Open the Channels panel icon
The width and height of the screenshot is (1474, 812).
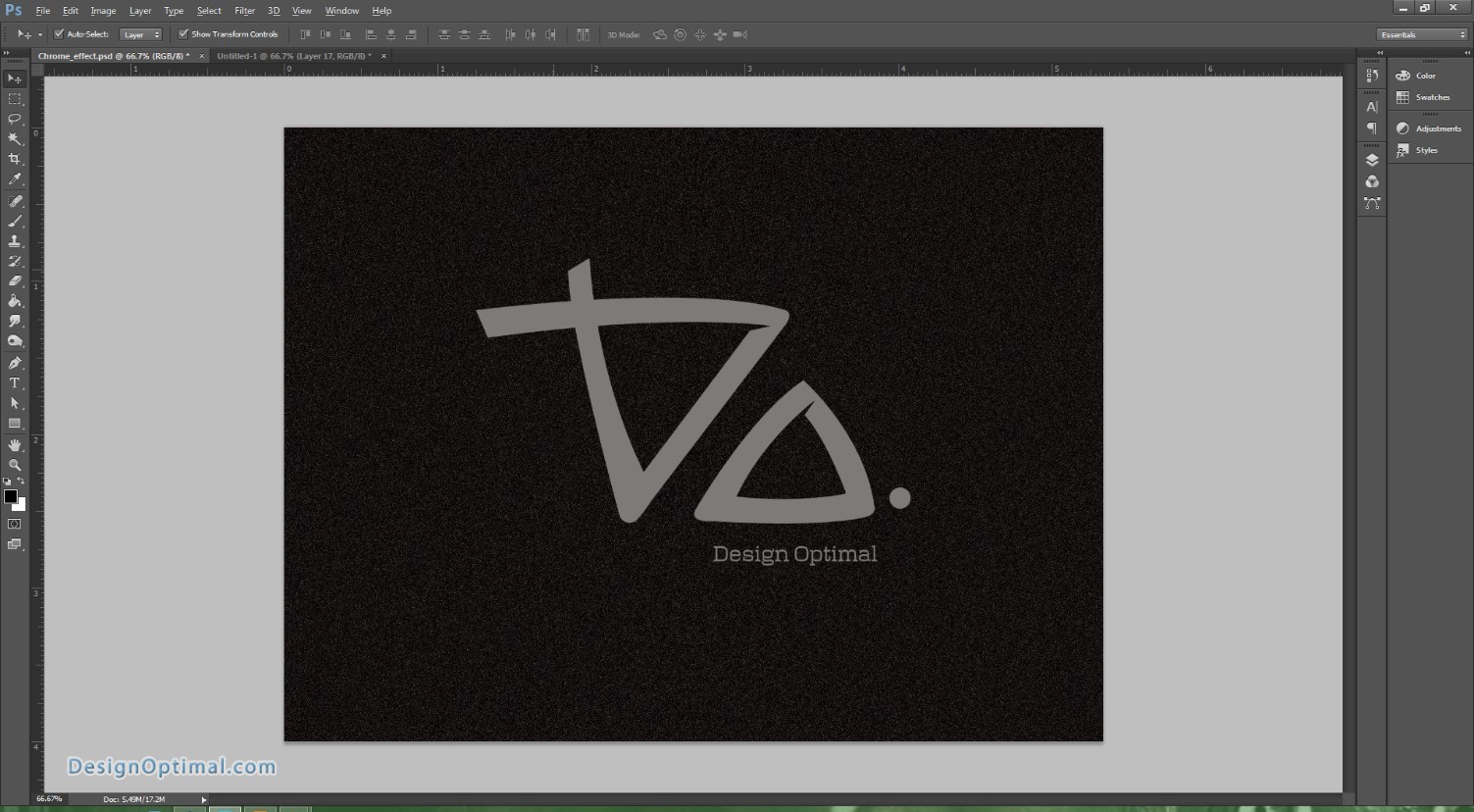1372,181
